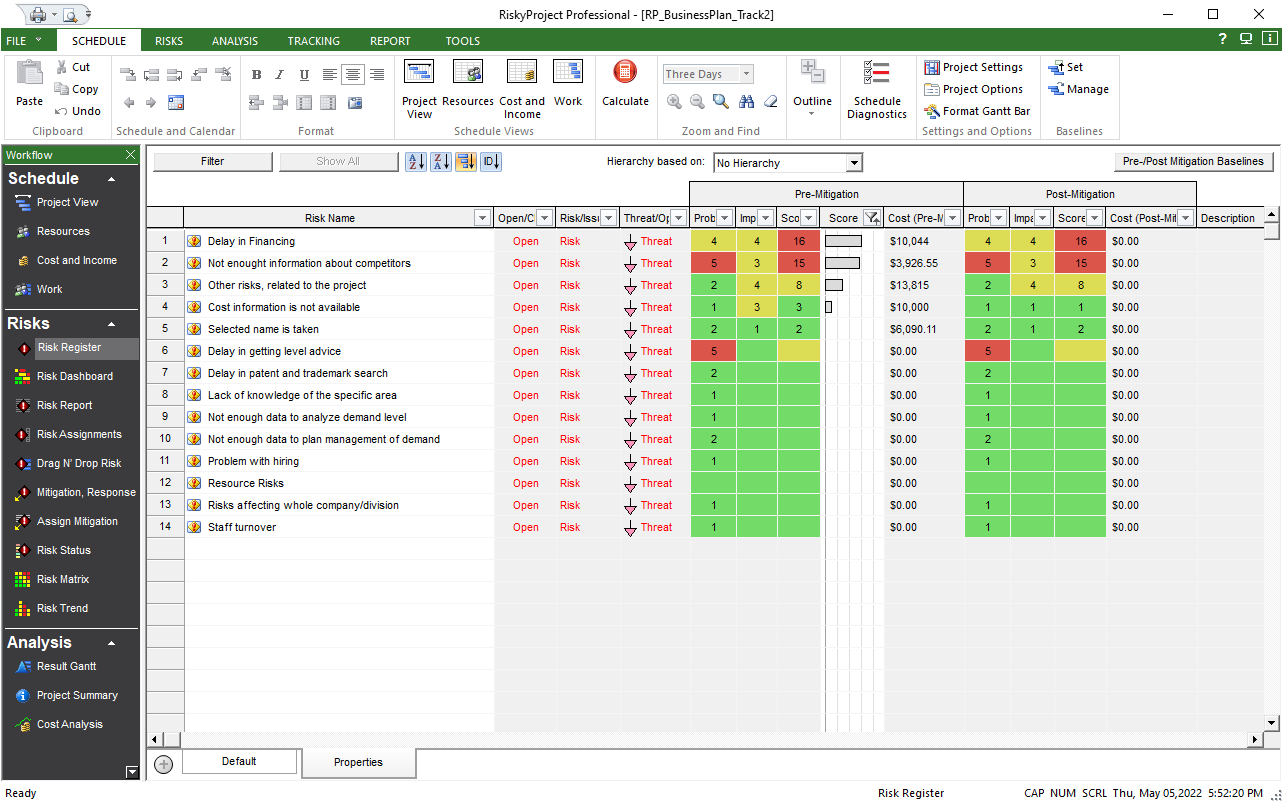Toggle italic text formatting
Viewport: 1283px width, 802px height.
pyautogui.click(x=278, y=75)
